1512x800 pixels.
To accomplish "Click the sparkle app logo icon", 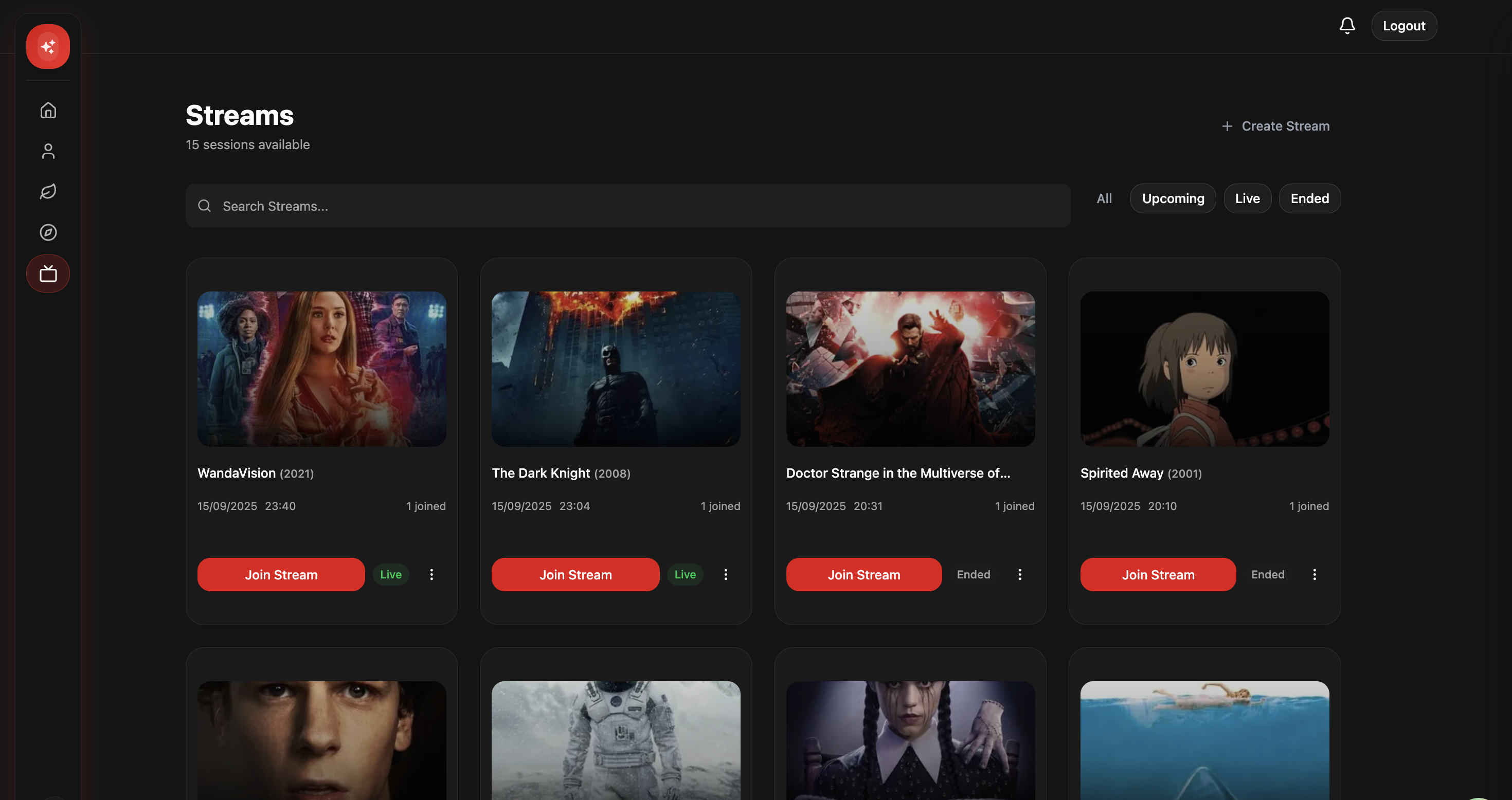I will 48,46.
